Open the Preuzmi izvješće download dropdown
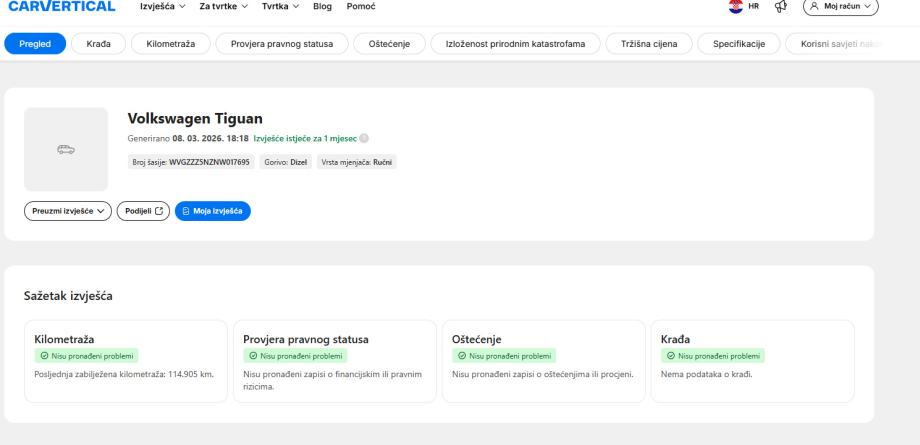 click(67, 210)
